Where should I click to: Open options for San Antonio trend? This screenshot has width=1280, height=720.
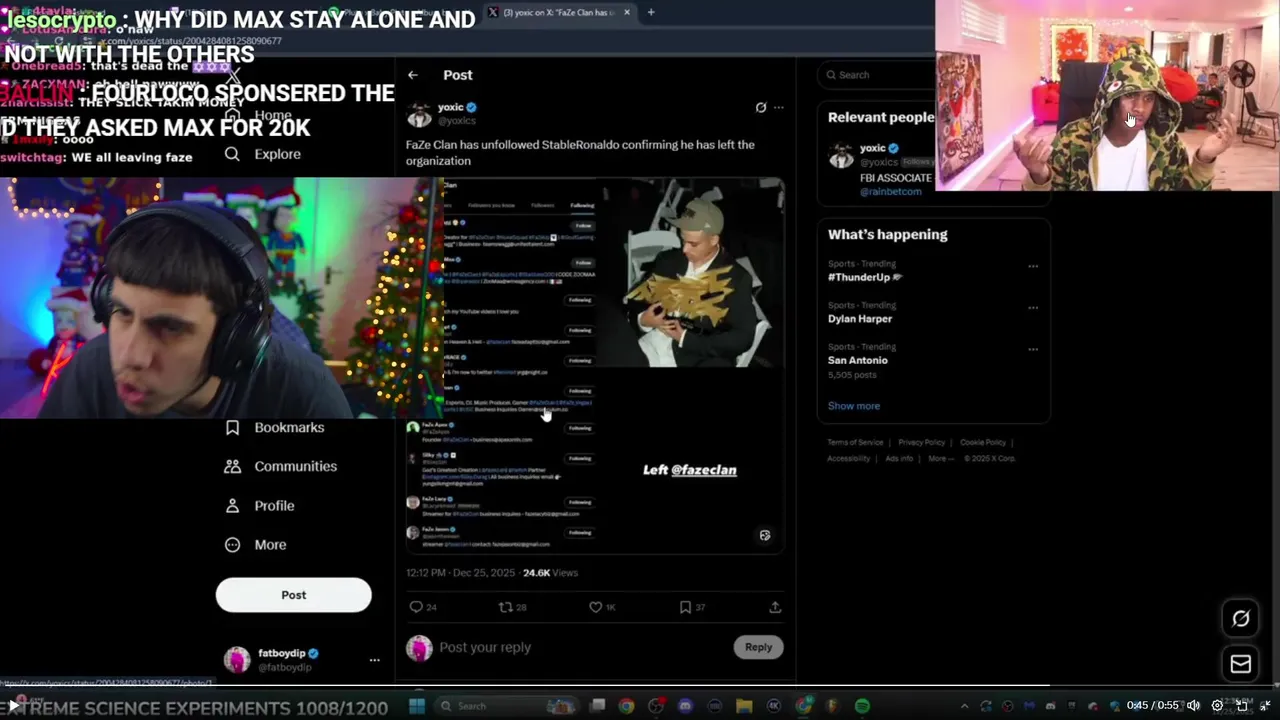(1033, 349)
